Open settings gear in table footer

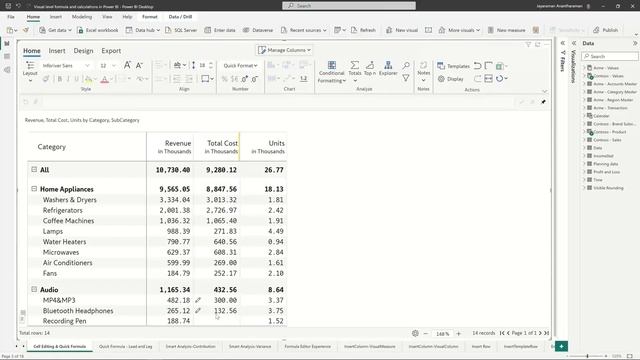(415, 333)
